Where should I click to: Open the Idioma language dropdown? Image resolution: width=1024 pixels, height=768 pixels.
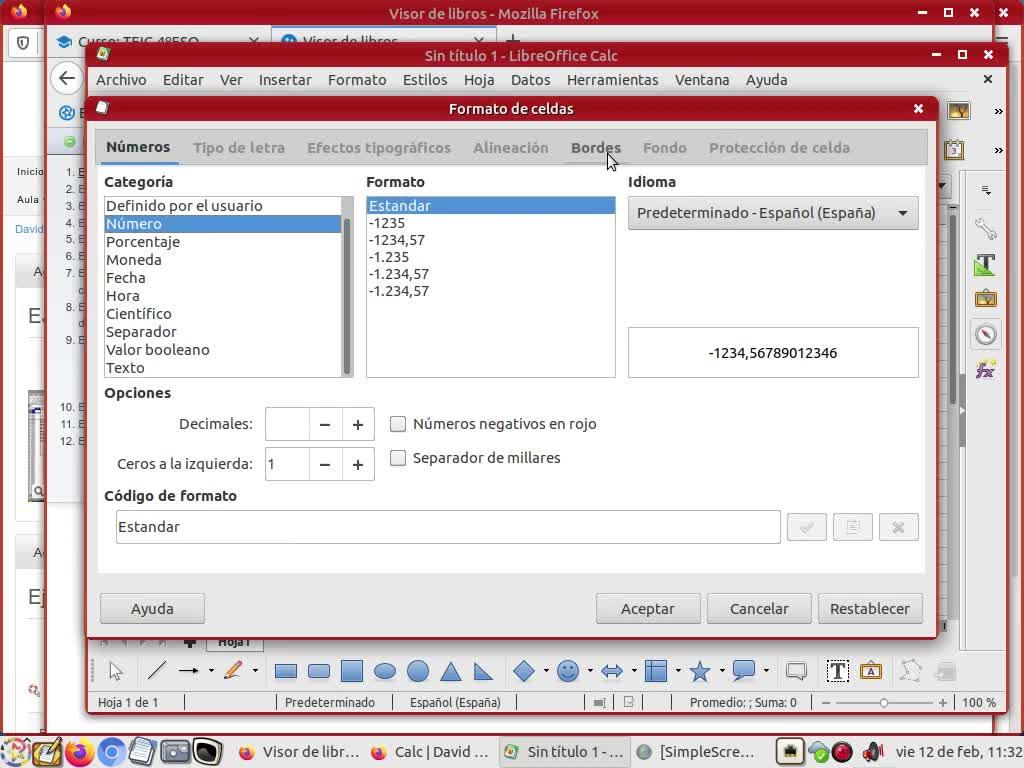(773, 213)
